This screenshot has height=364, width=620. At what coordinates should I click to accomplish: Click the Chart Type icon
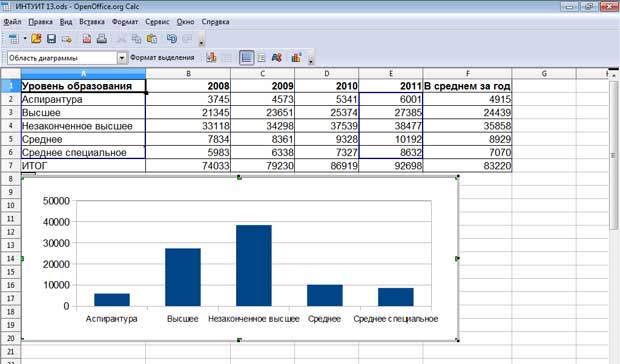tap(211, 58)
